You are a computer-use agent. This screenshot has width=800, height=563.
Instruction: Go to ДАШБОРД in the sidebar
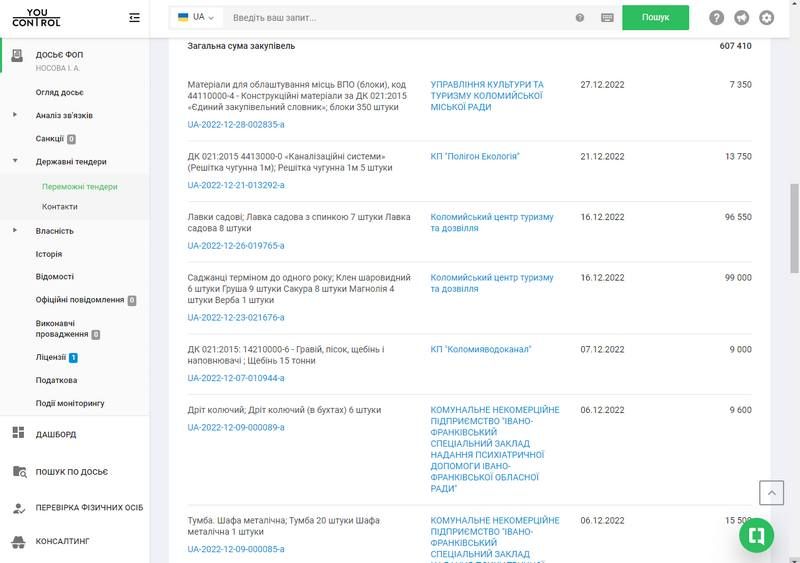[56, 434]
